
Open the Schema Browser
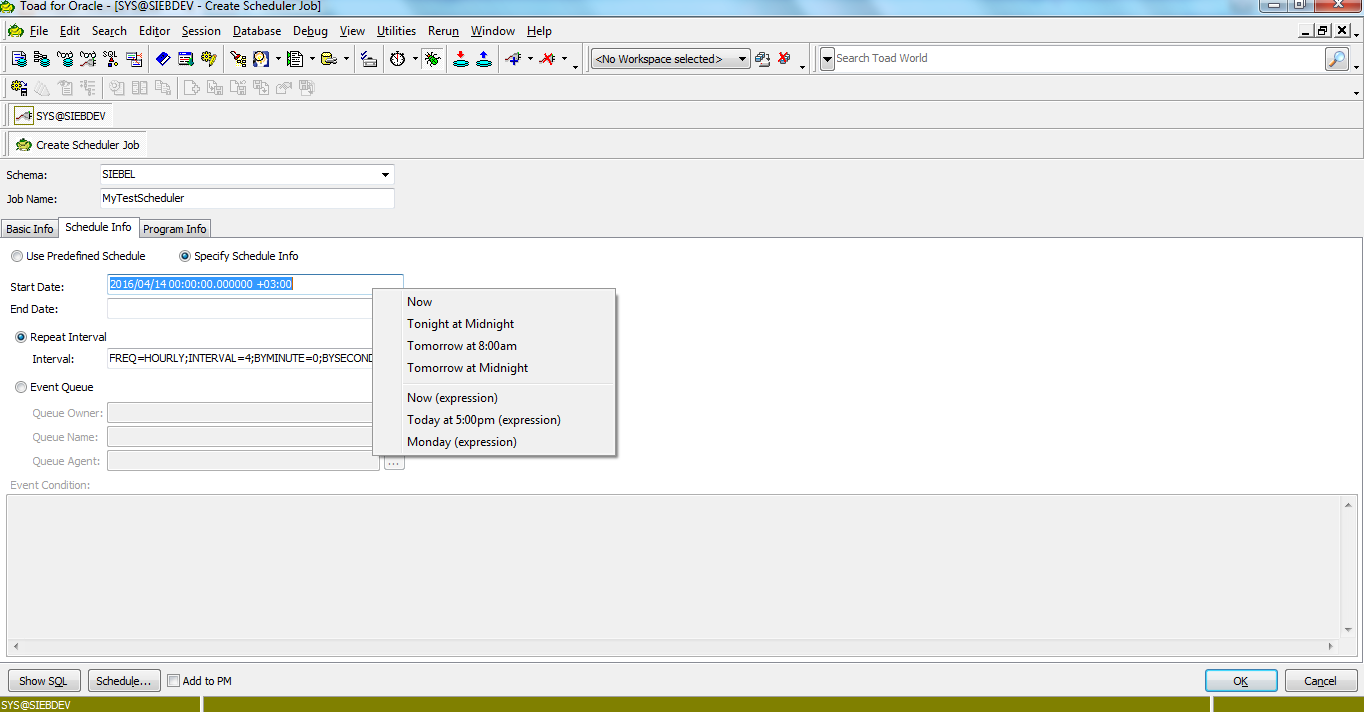[41, 58]
